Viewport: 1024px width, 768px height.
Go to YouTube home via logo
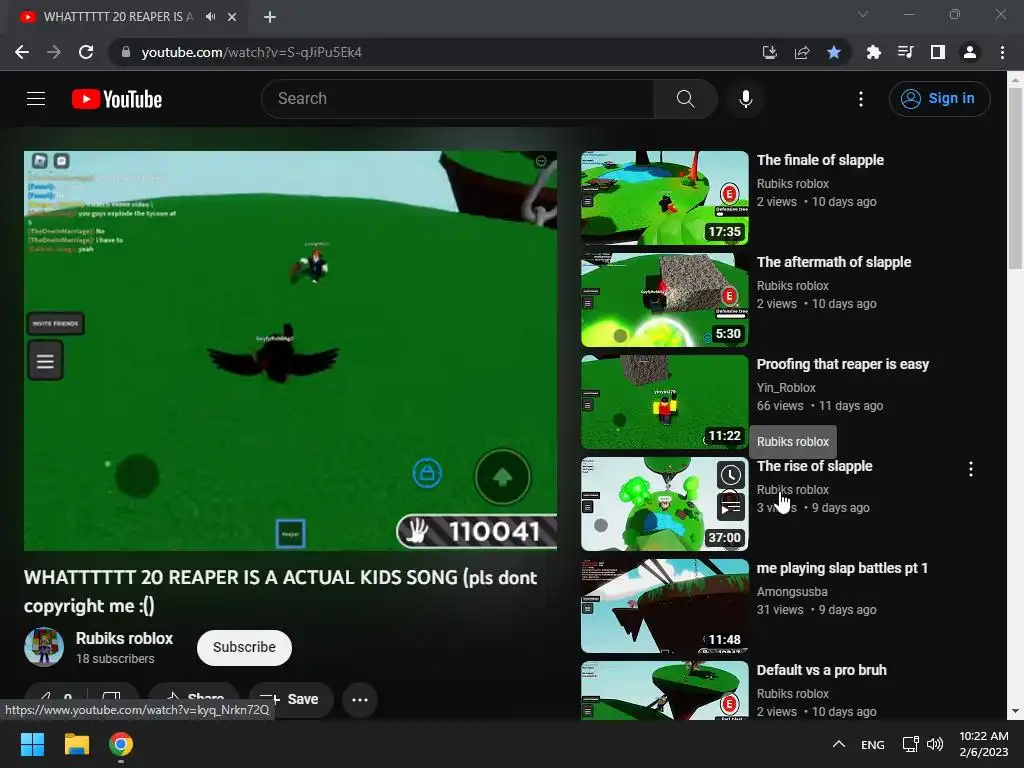[117, 99]
